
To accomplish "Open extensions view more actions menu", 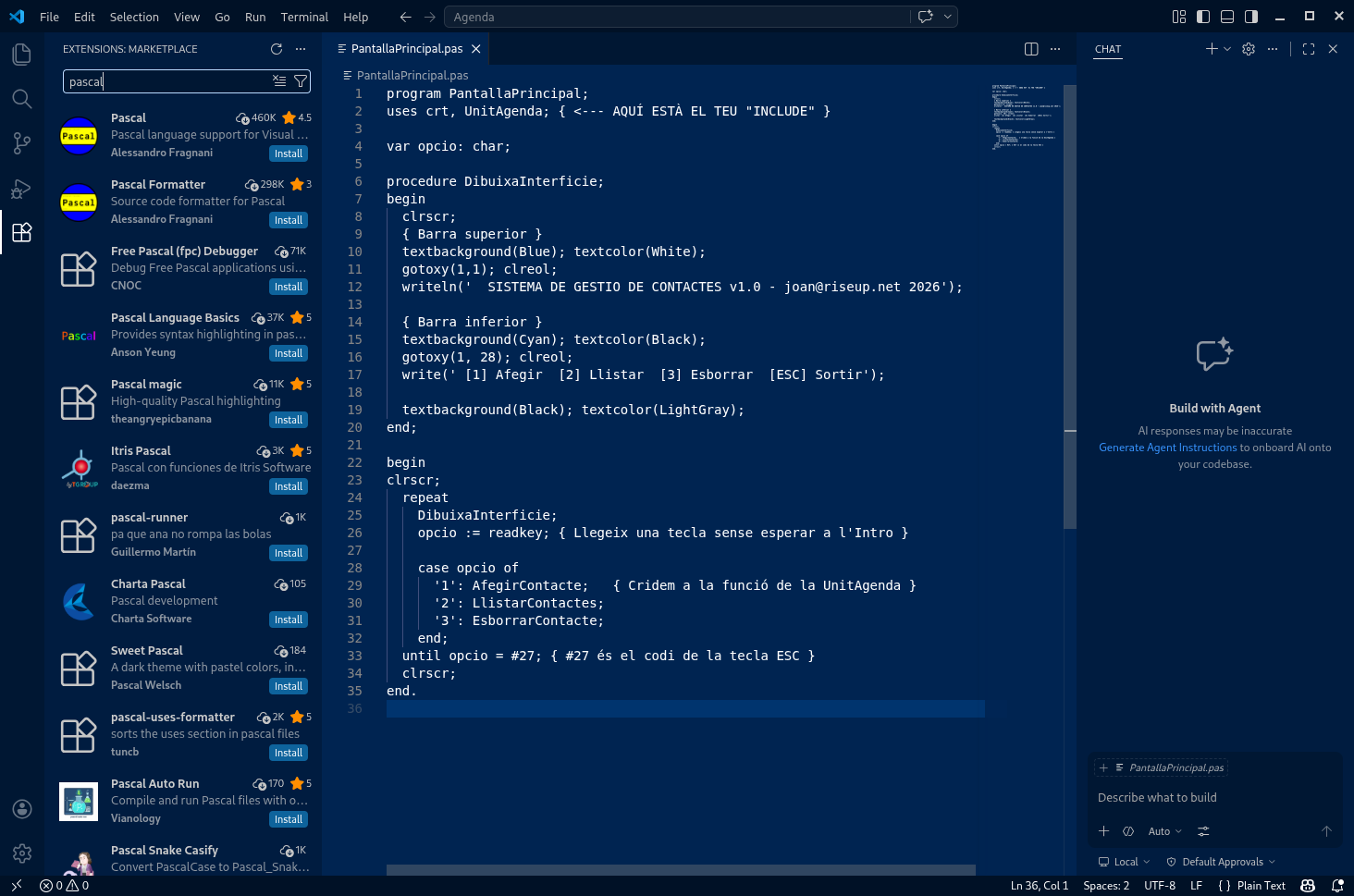I will tap(301, 49).
